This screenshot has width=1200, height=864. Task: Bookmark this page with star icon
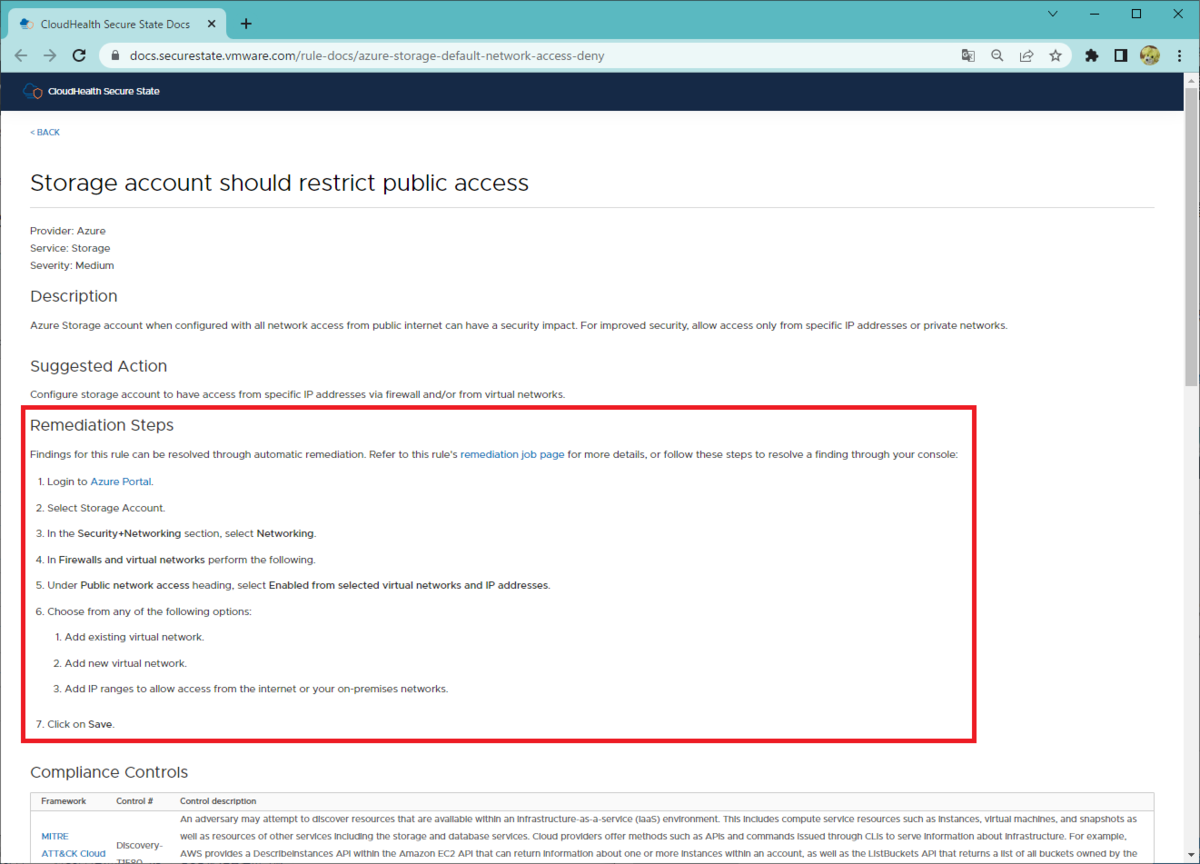(x=1055, y=56)
